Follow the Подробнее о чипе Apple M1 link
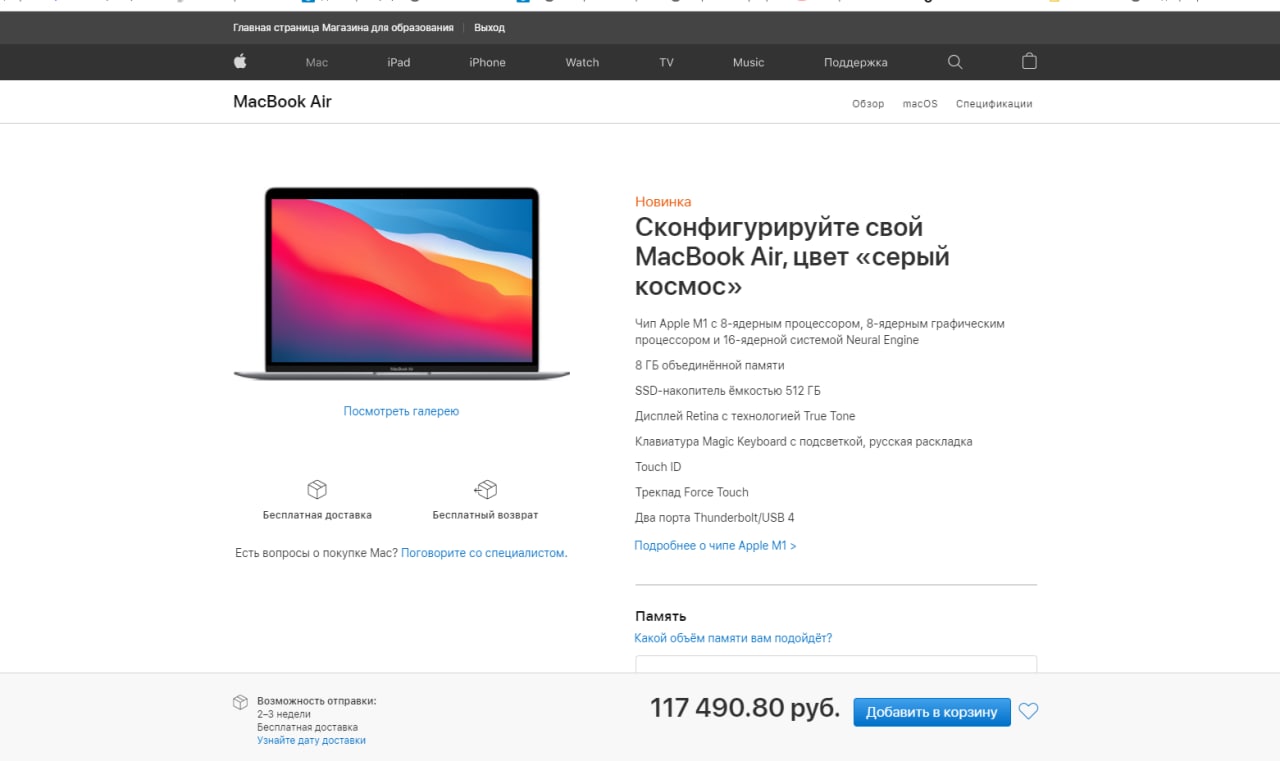 click(x=715, y=546)
